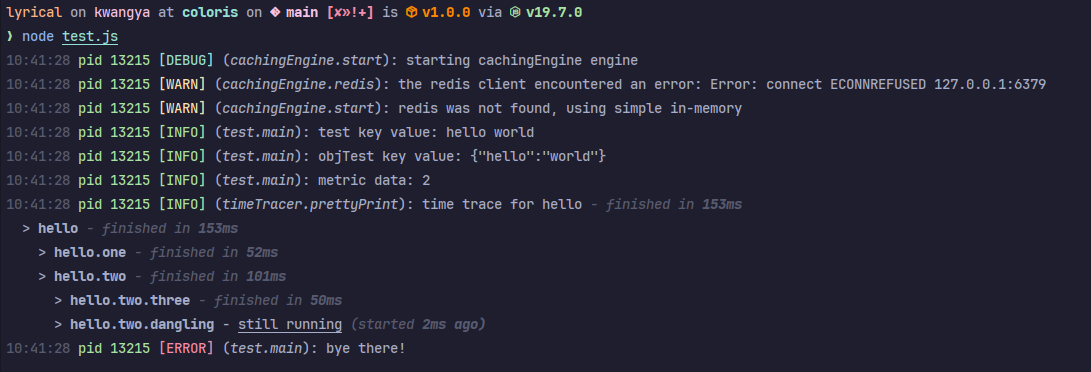The width and height of the screenshot is (1091, 372).
Task: Click the prompt arrow before node command
Action: click(x=10, y=36)
